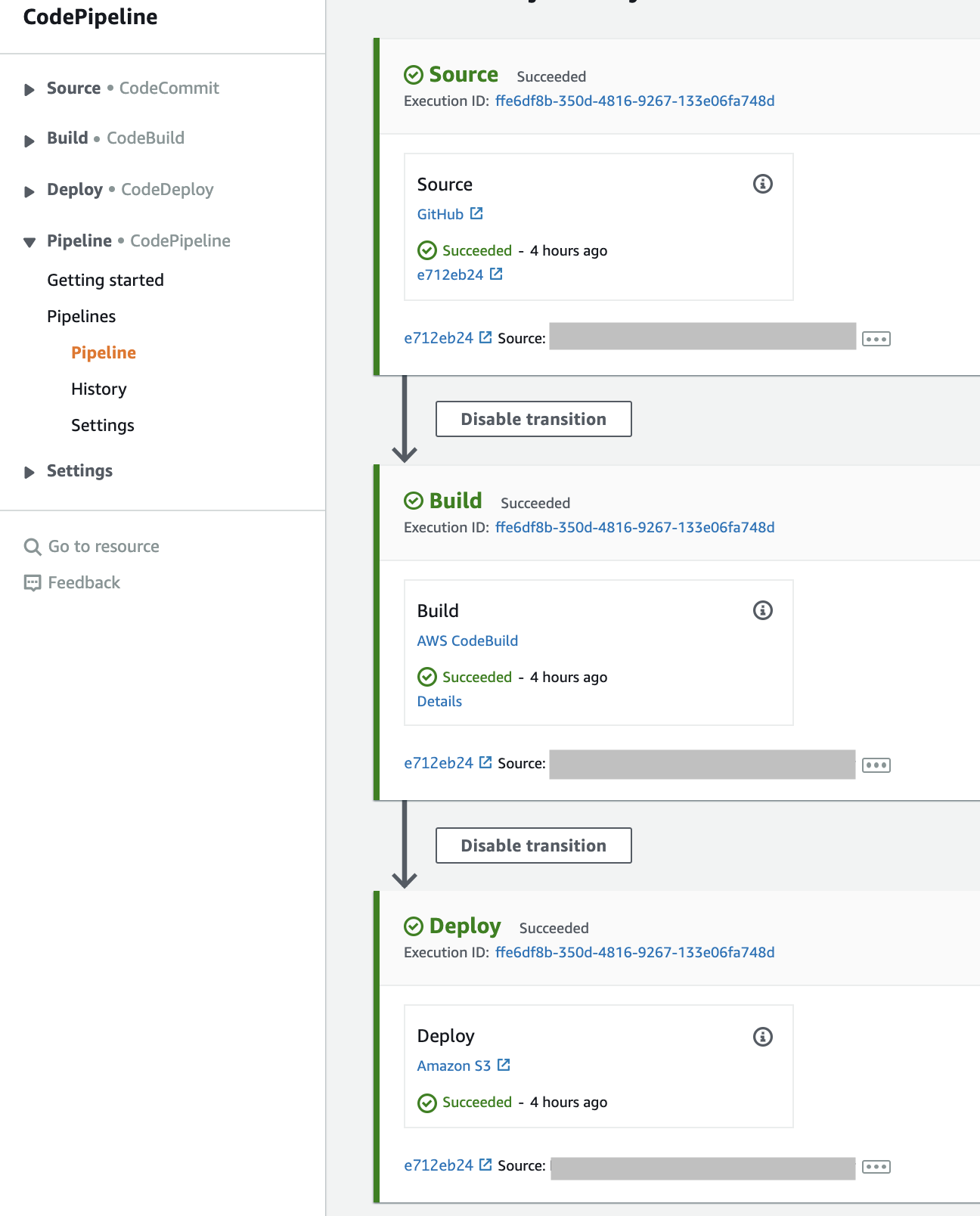Image resolution: width=980 pixels, height=1216 pixels.
Task: Open the AWS CodeBuild link
Action: [467, 641]
